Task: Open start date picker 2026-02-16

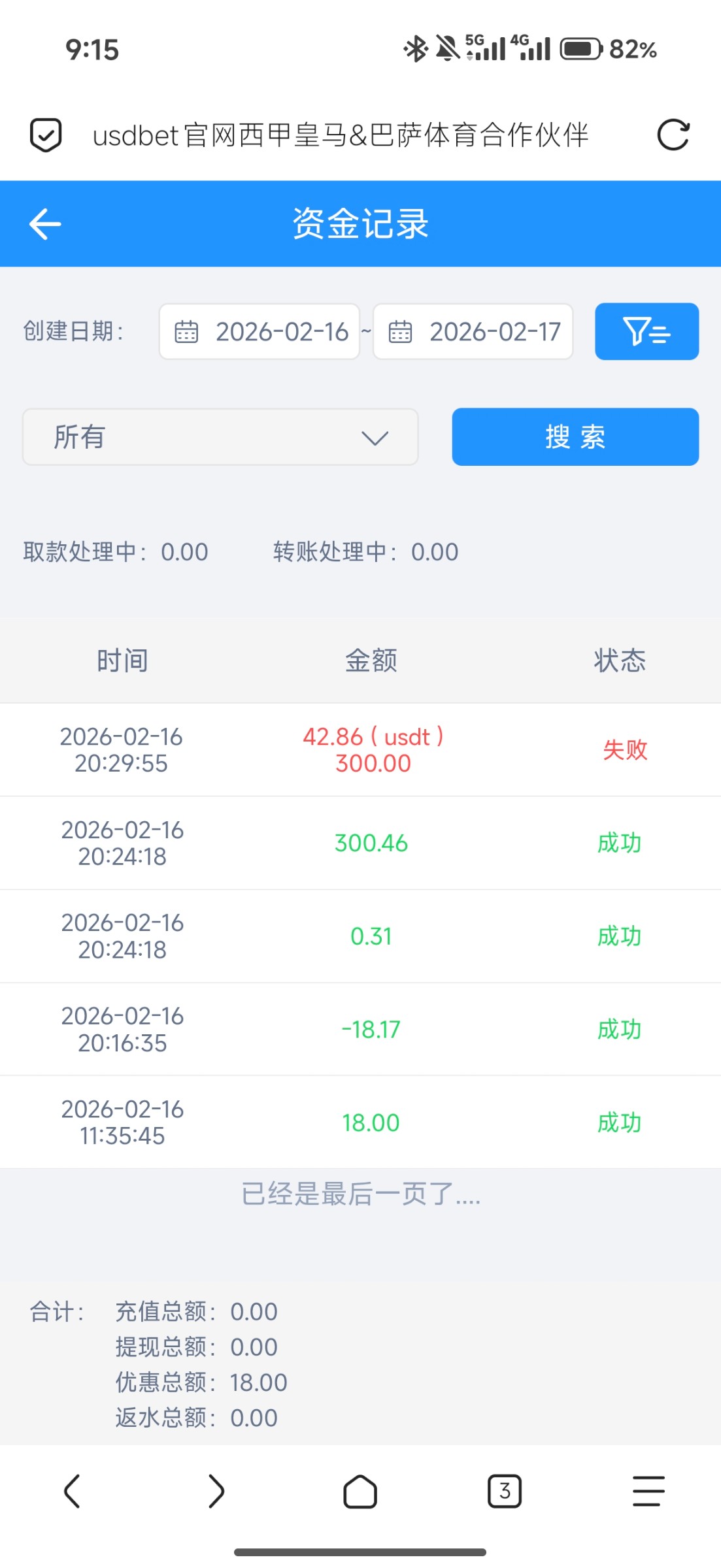Action: [x=260, y=332]
